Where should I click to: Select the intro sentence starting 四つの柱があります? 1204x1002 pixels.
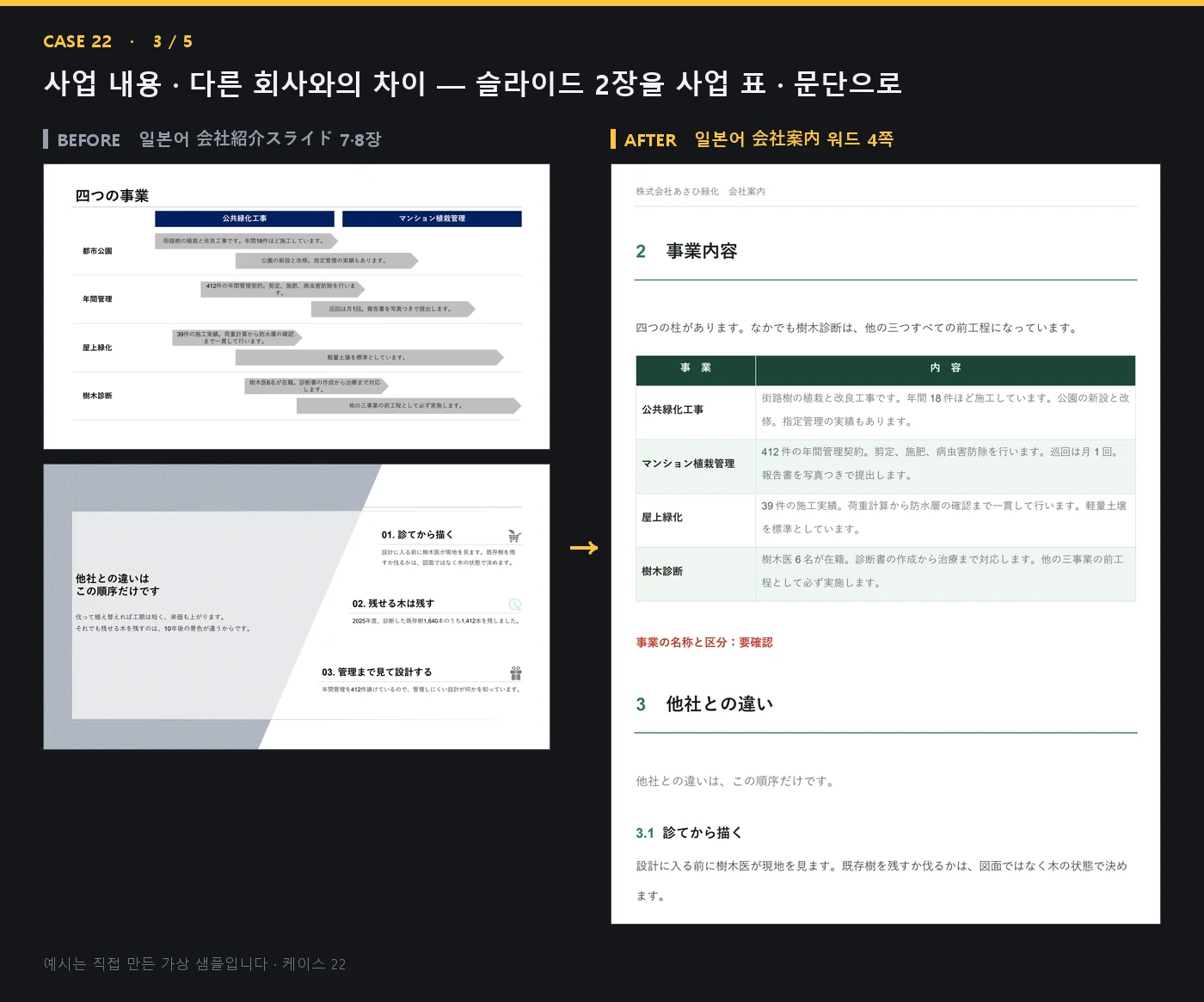point(856,328)
